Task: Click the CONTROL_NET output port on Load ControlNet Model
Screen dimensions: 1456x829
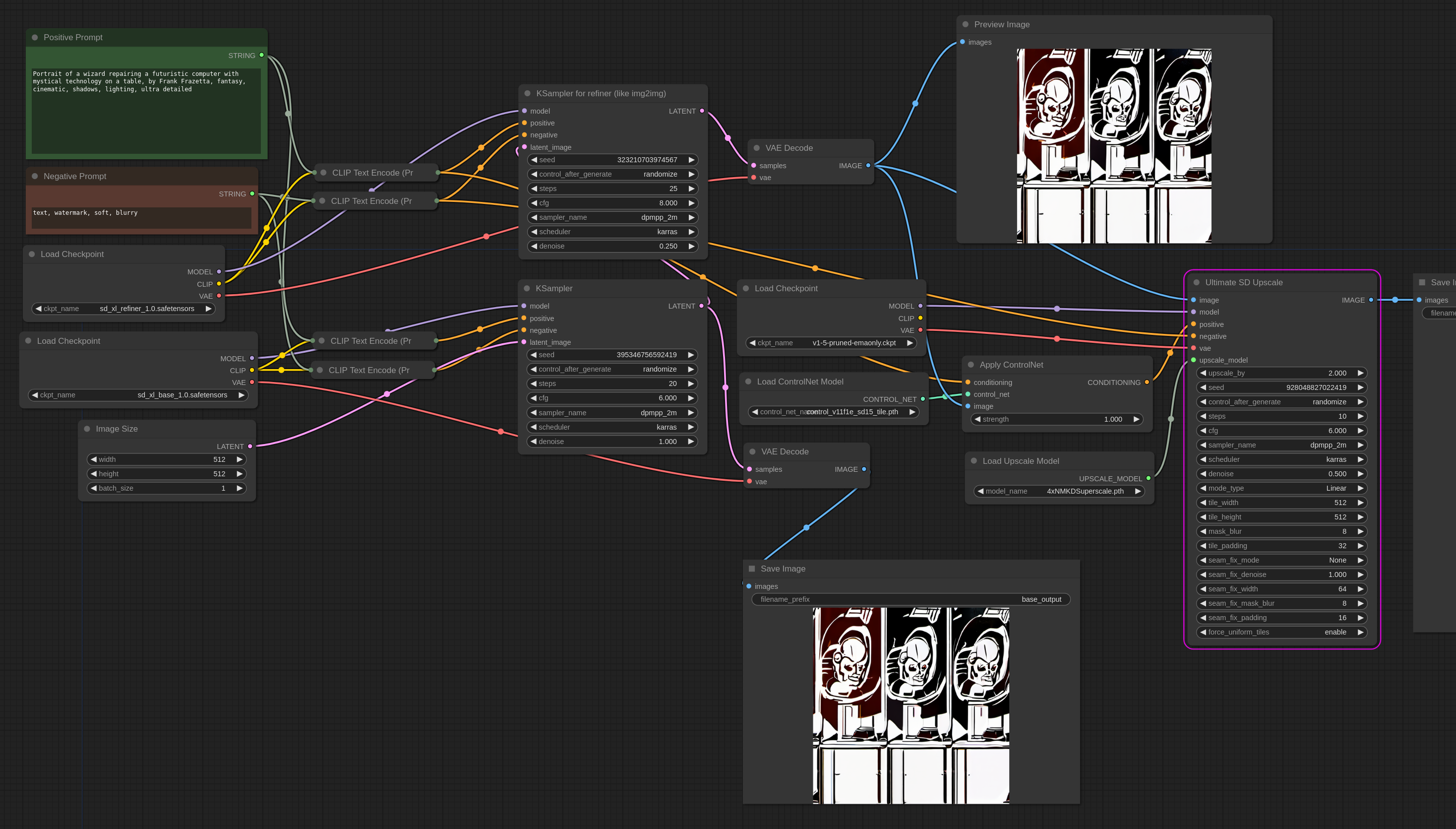Action: click(x=922, y=399)
